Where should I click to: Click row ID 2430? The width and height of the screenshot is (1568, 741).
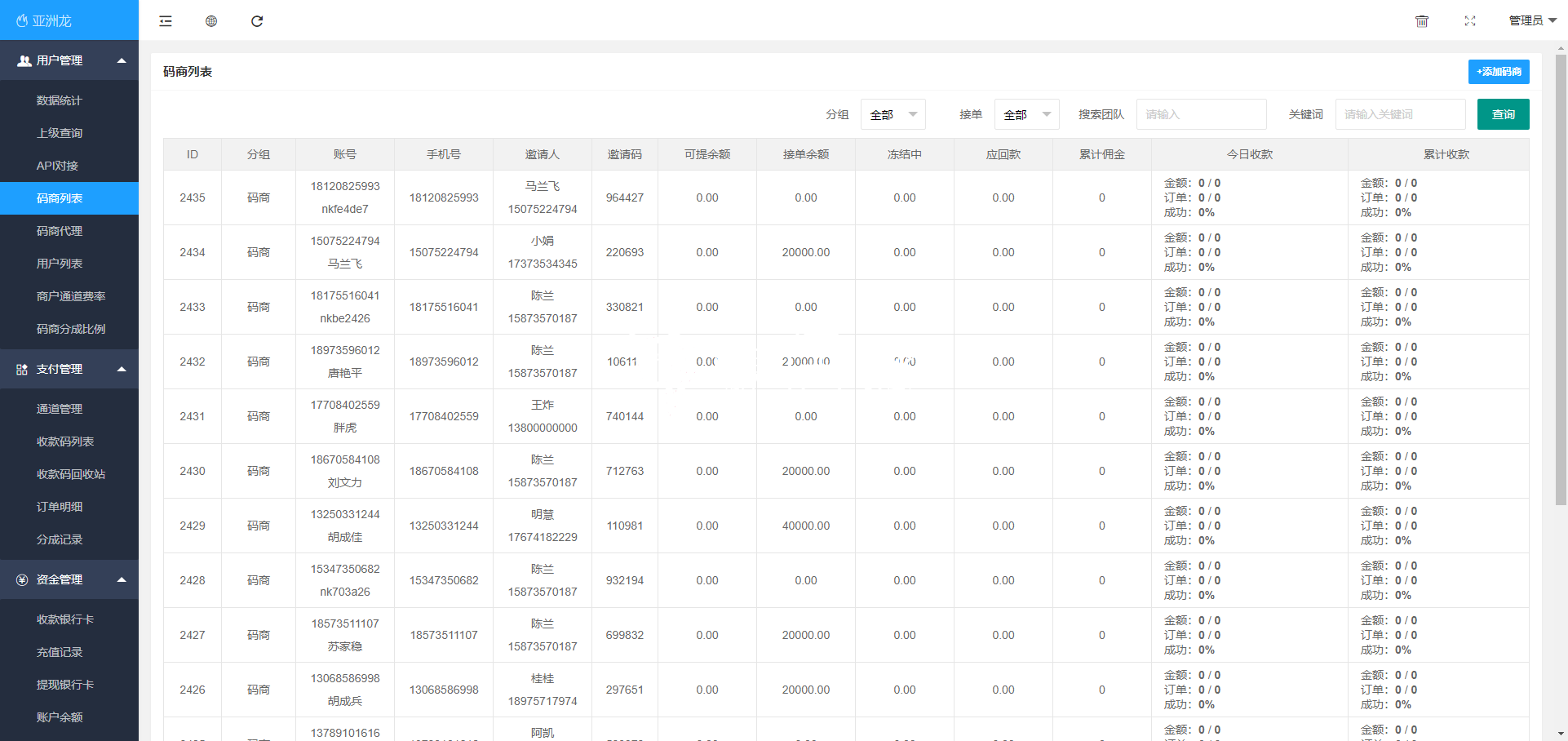193,471
